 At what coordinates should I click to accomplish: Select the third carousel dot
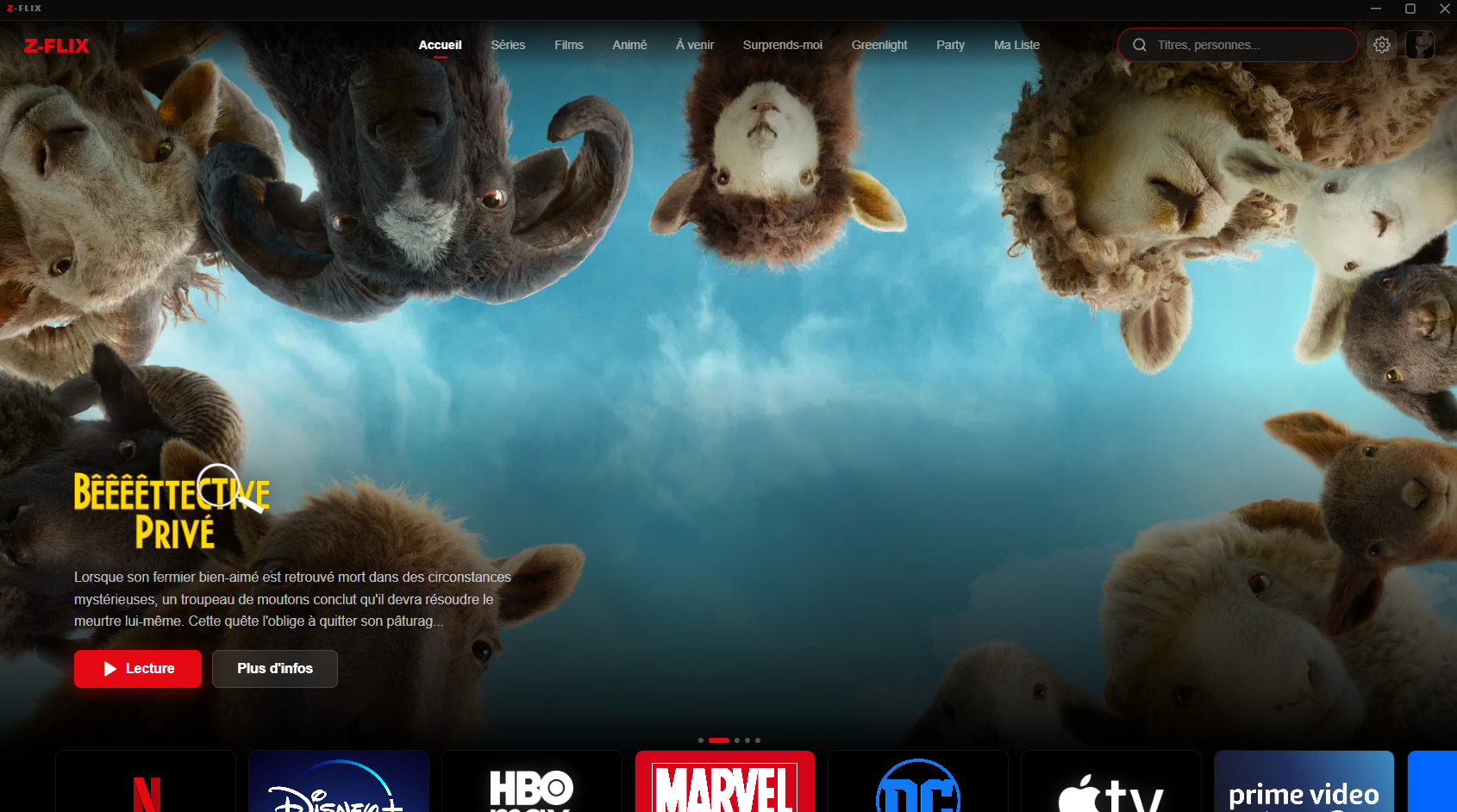click(x=737, y=740)
